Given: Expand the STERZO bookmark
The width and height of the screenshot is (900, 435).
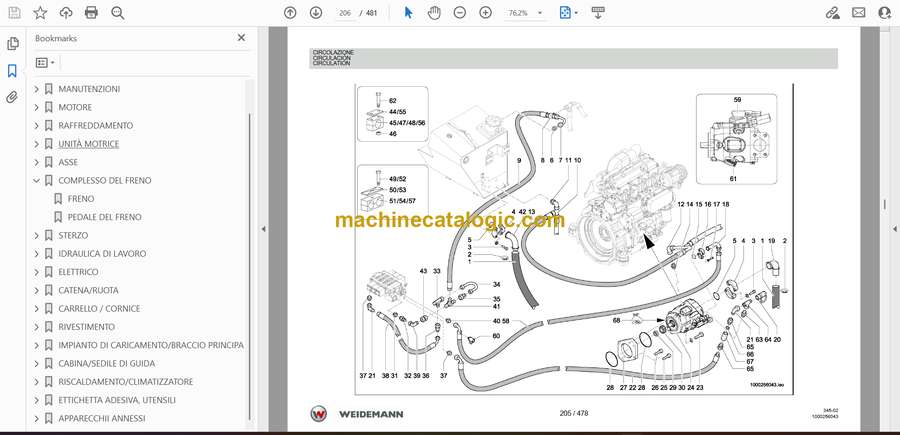Looking at the screenshot, I should pyautogui.click(x=37, y=235).
